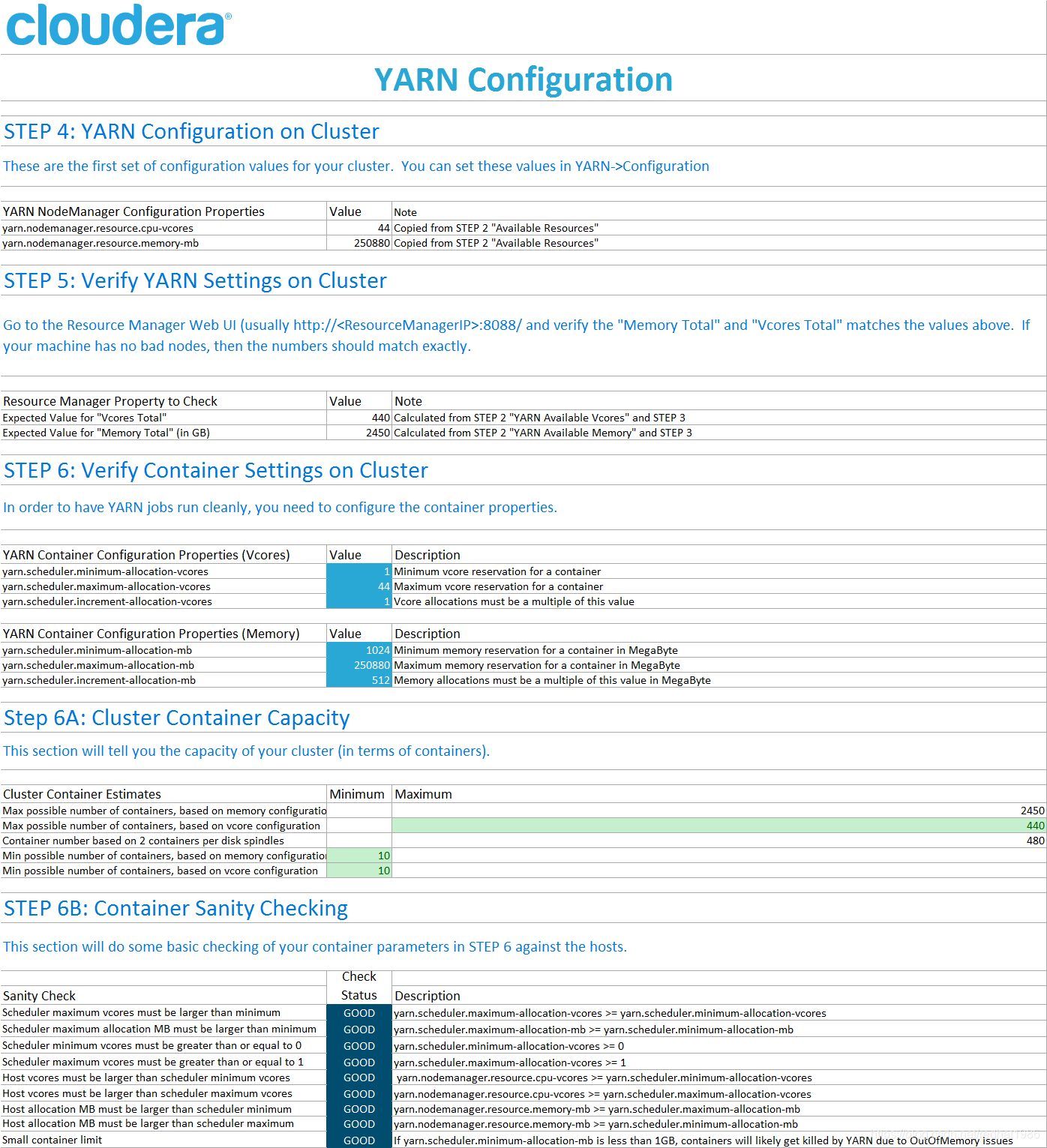Select the STEP 5 Verify YARN Settings heading
This screenshot has width=1047, height=1148.
pos(195,280)
